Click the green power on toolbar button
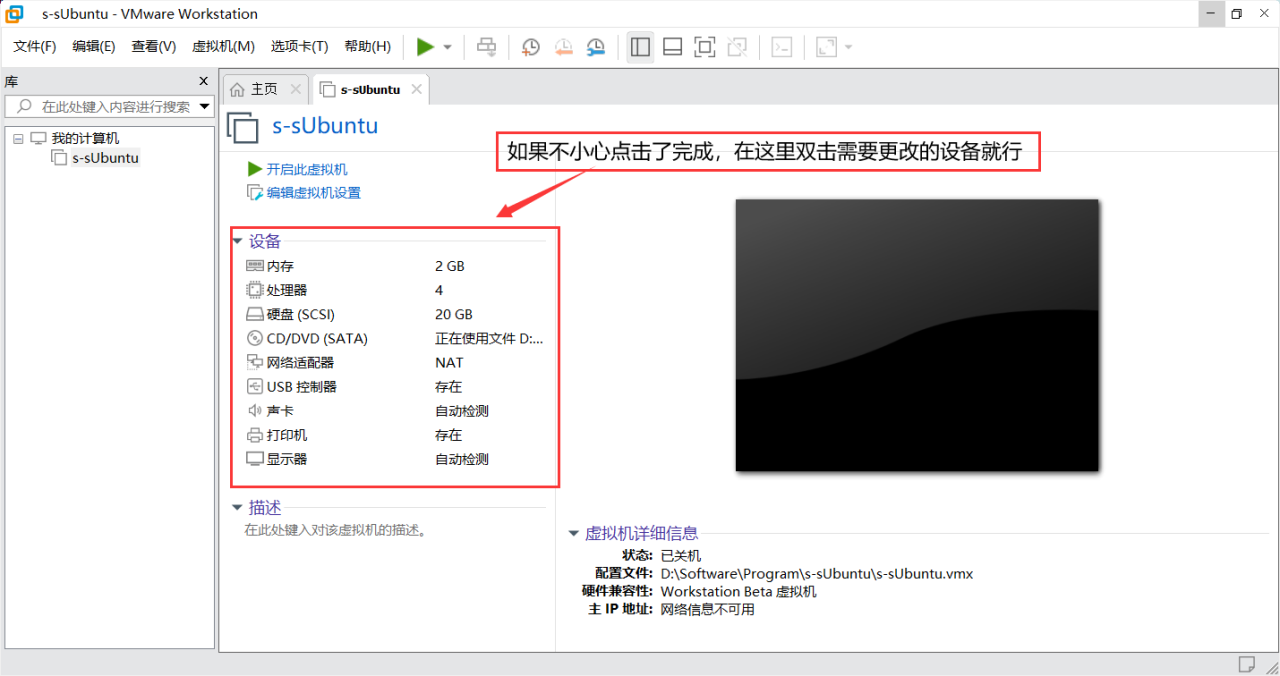The height and width of the screenshot is (676, 1280). [425, 47]
